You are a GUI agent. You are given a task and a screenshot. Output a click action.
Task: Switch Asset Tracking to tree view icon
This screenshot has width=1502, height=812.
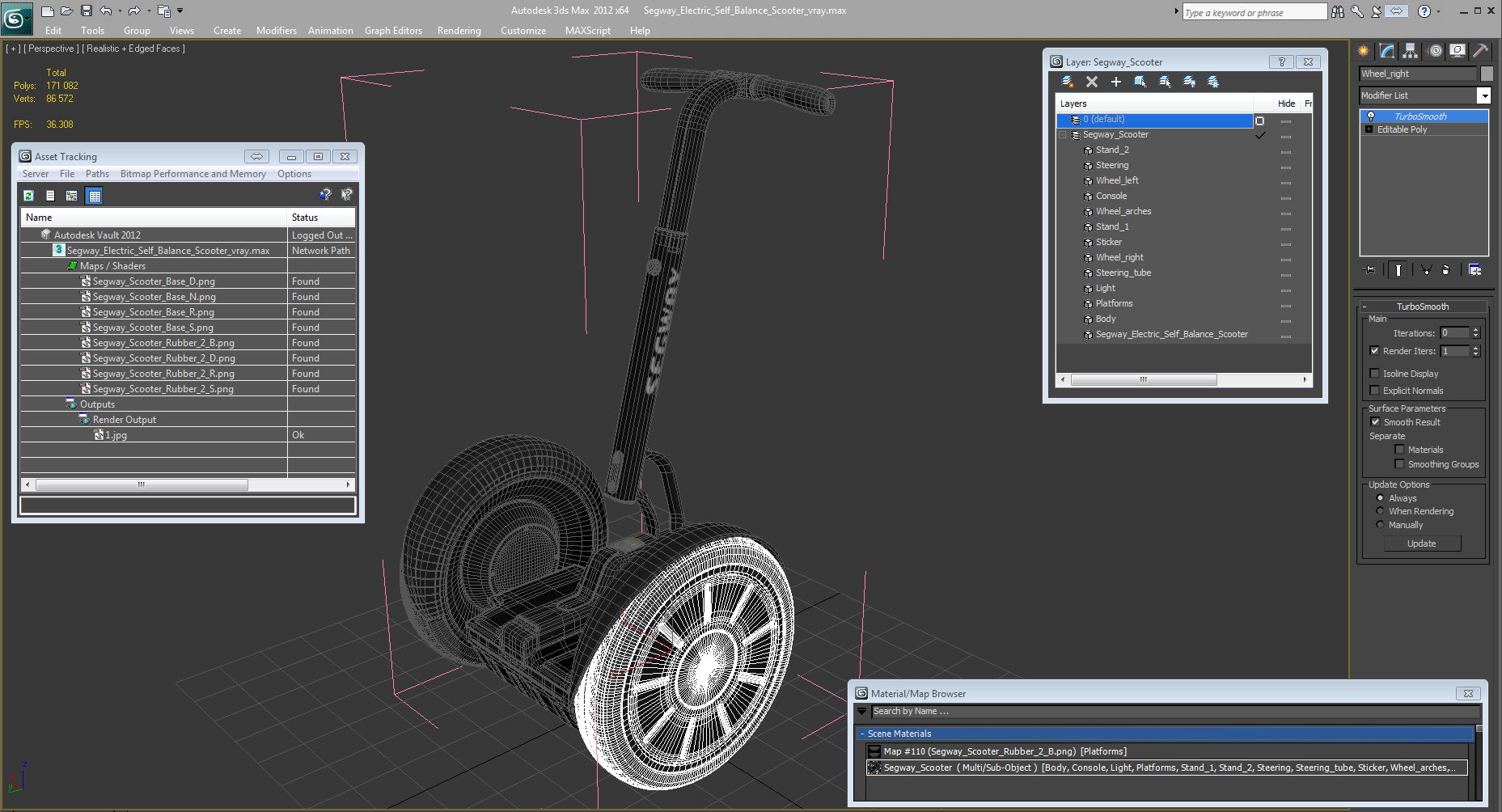(x=72, y=195)
